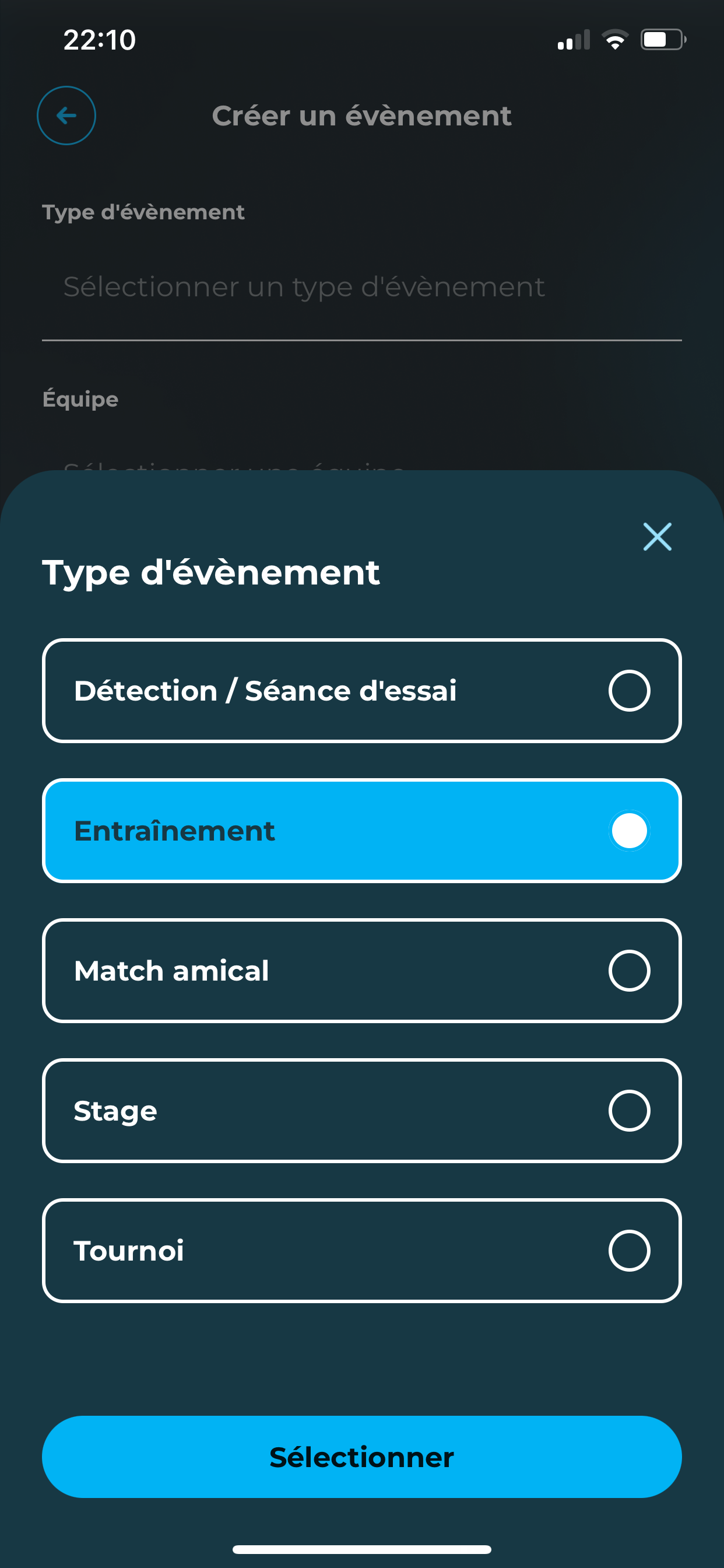The height and width of the screenshot is (1568, 724).
Task: Tap the Équipe section label
Action: click(x=80, y=398)
